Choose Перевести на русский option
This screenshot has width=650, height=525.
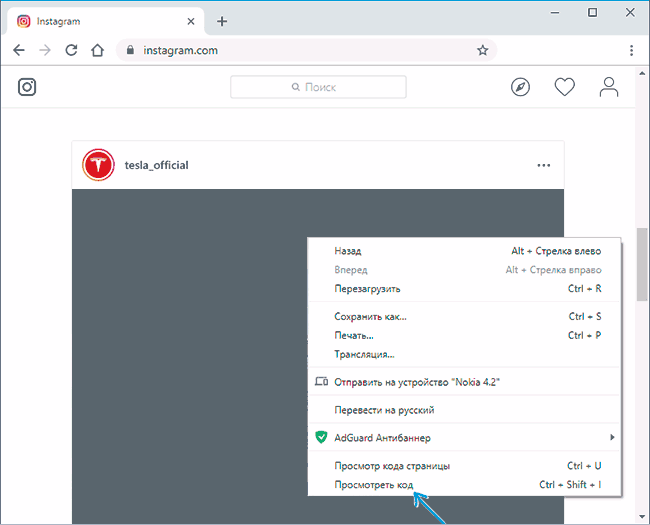click(x=384, y=410)
